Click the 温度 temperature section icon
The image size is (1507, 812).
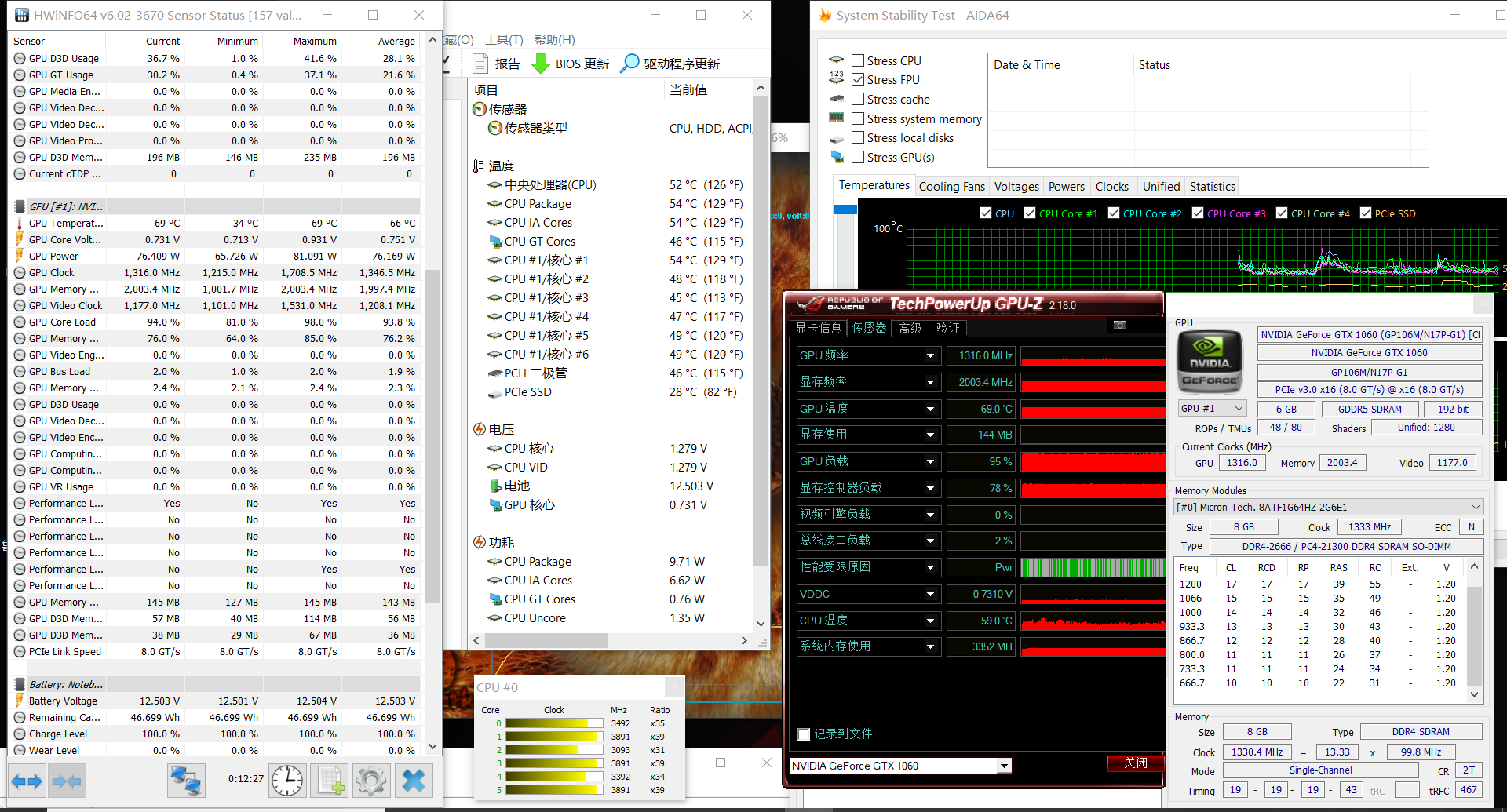(x=479, y=166)
